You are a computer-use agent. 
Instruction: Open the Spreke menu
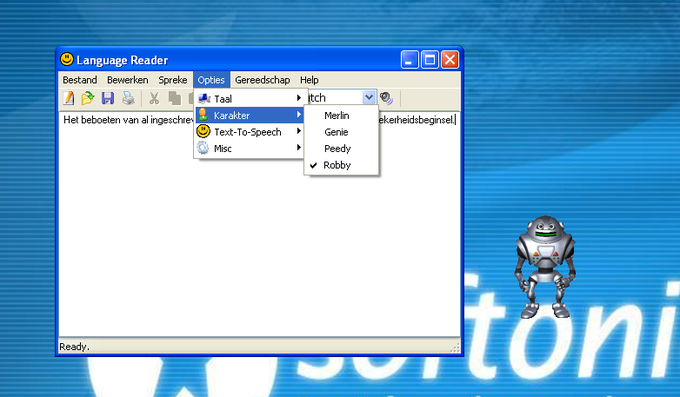(173, 80)
